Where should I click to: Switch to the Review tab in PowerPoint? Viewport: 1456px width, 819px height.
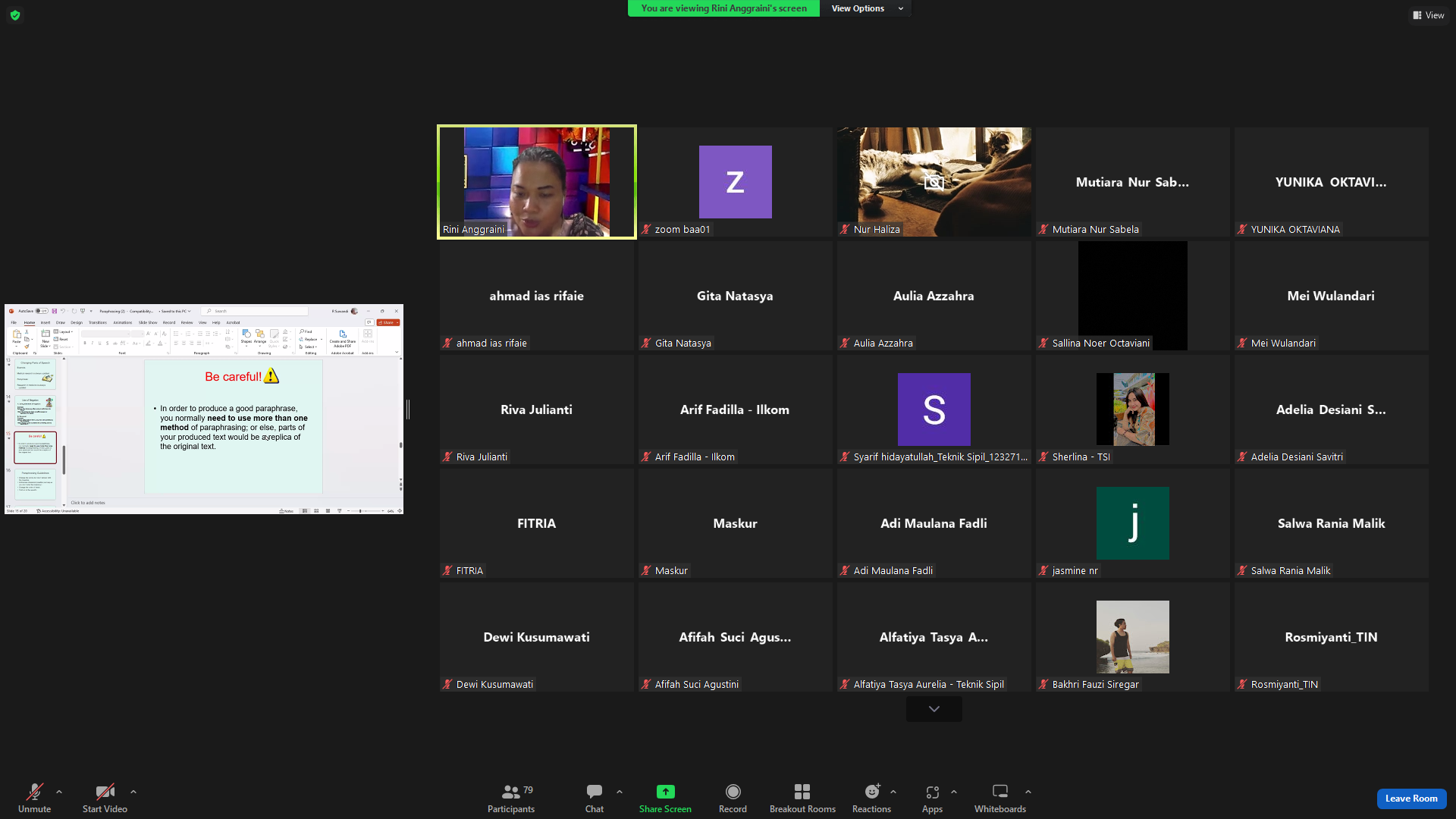pos(187,322)
